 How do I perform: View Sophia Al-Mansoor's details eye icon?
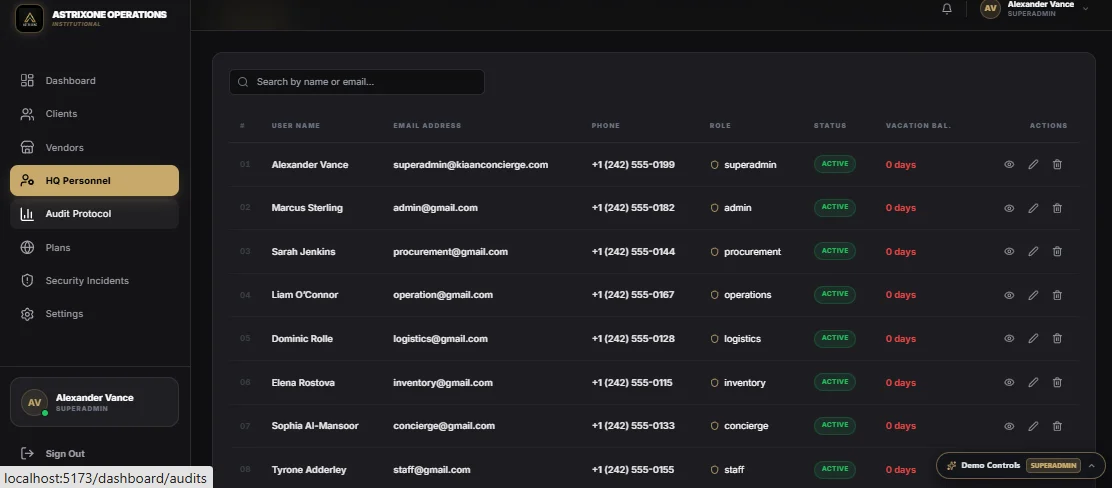click(1009, 426)
